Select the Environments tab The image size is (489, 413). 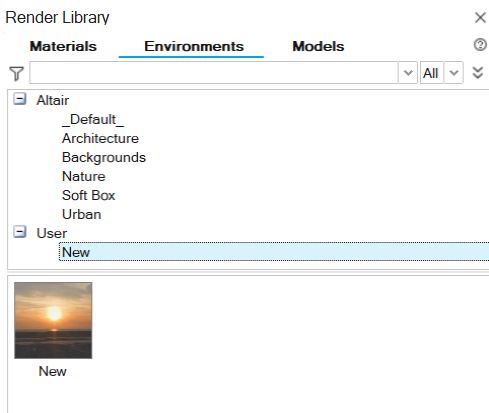tap(194, 46)
